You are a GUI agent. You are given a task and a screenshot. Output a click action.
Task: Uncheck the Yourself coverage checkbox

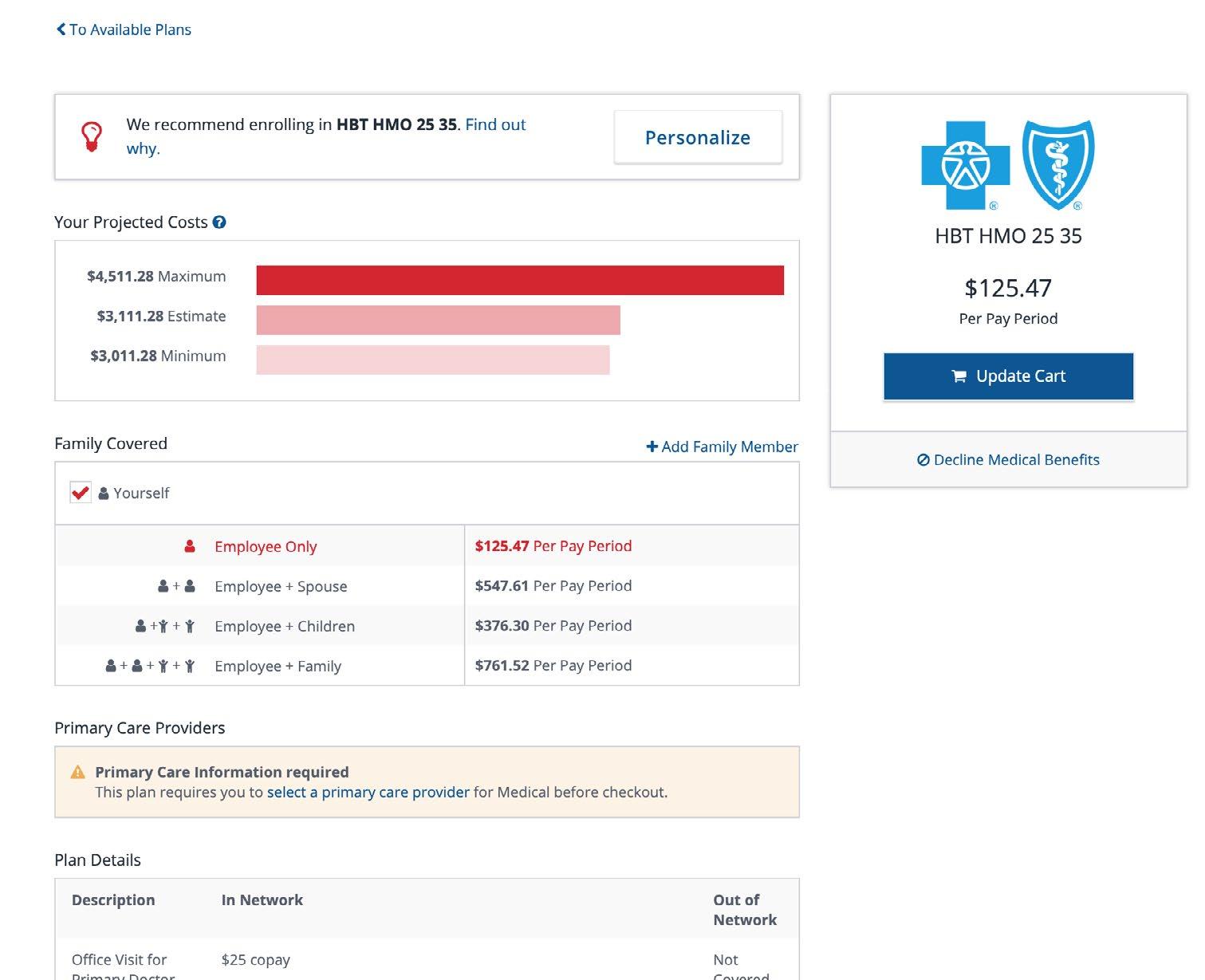point(81,493)
